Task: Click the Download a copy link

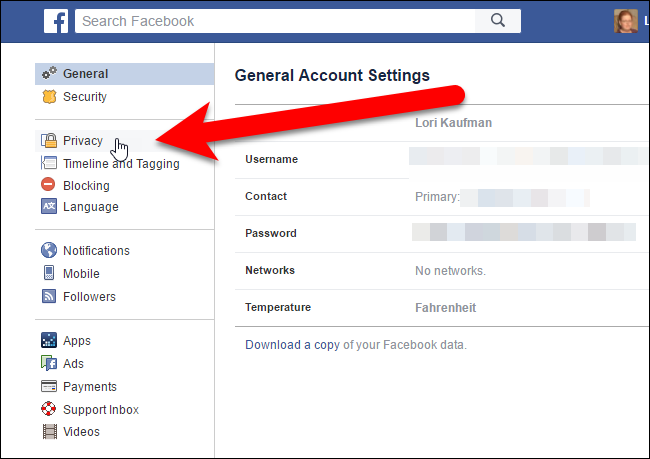Action: click(x=292, y=345)
